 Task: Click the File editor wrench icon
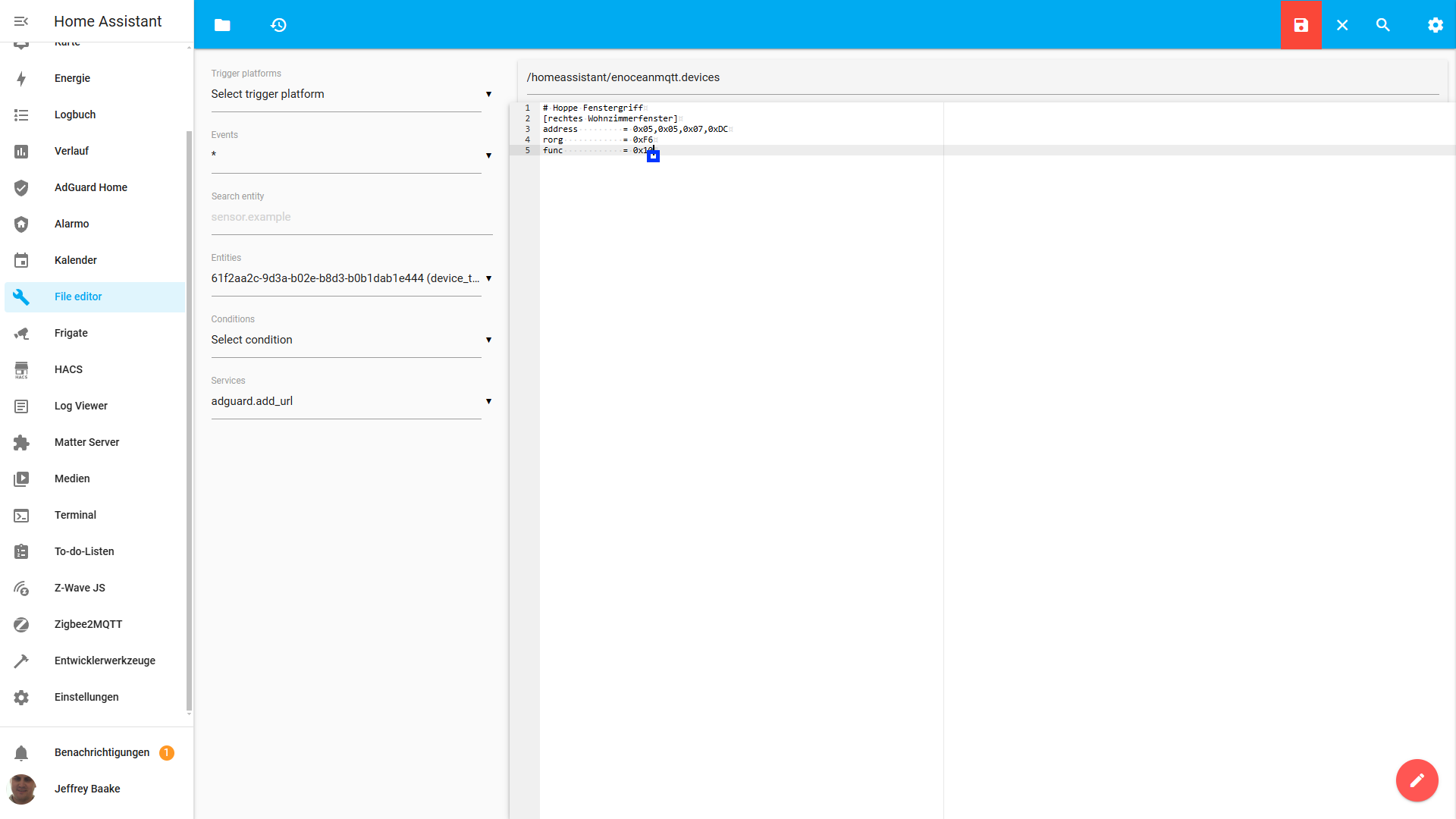pyautogui.click(x=21, y=297)
